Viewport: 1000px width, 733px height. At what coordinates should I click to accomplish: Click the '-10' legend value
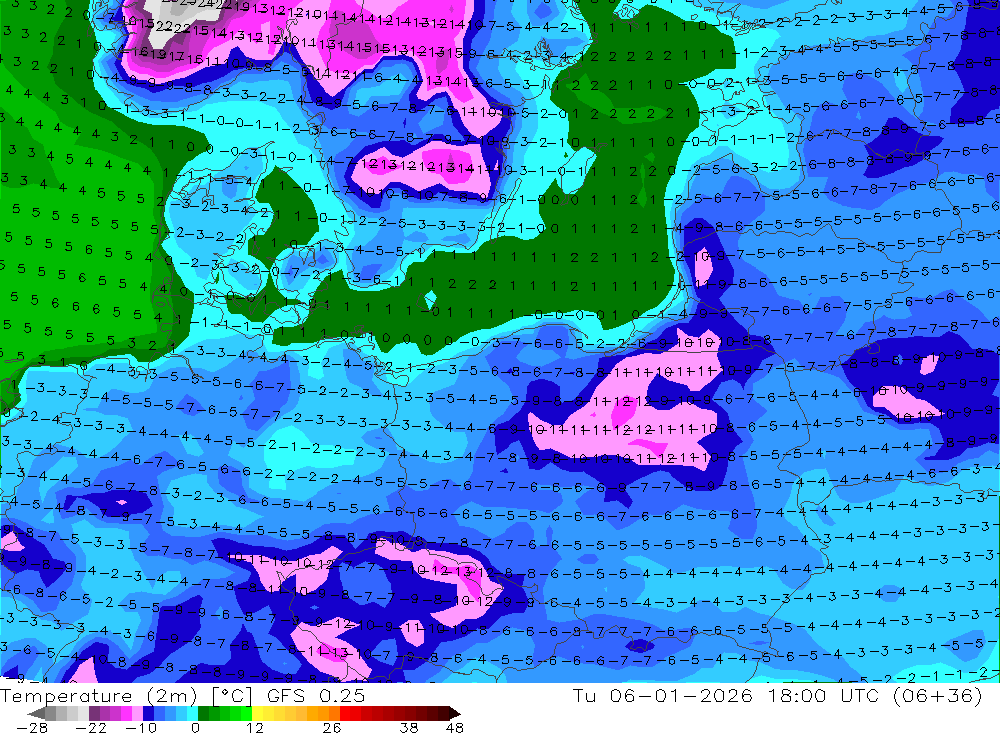pyautogui.click(x=141, y=727)
